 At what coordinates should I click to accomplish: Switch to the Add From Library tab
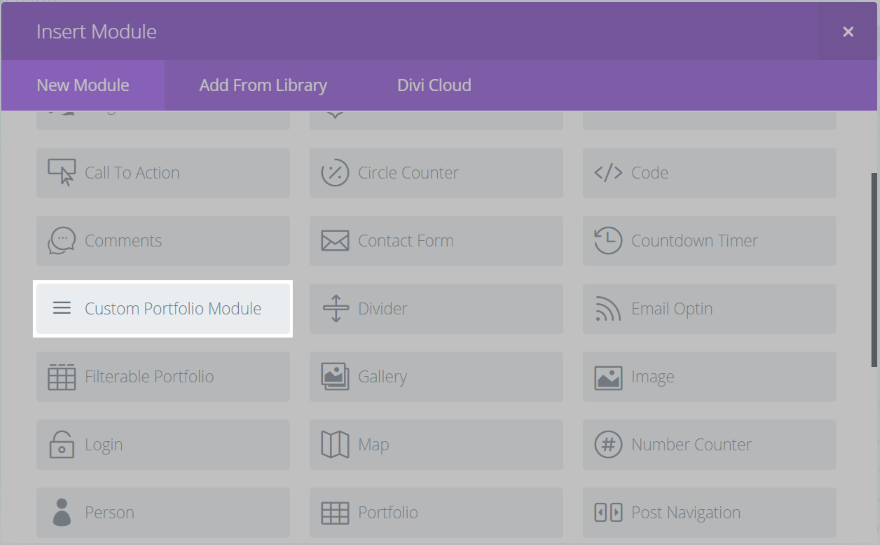click(x=263, y=85)
